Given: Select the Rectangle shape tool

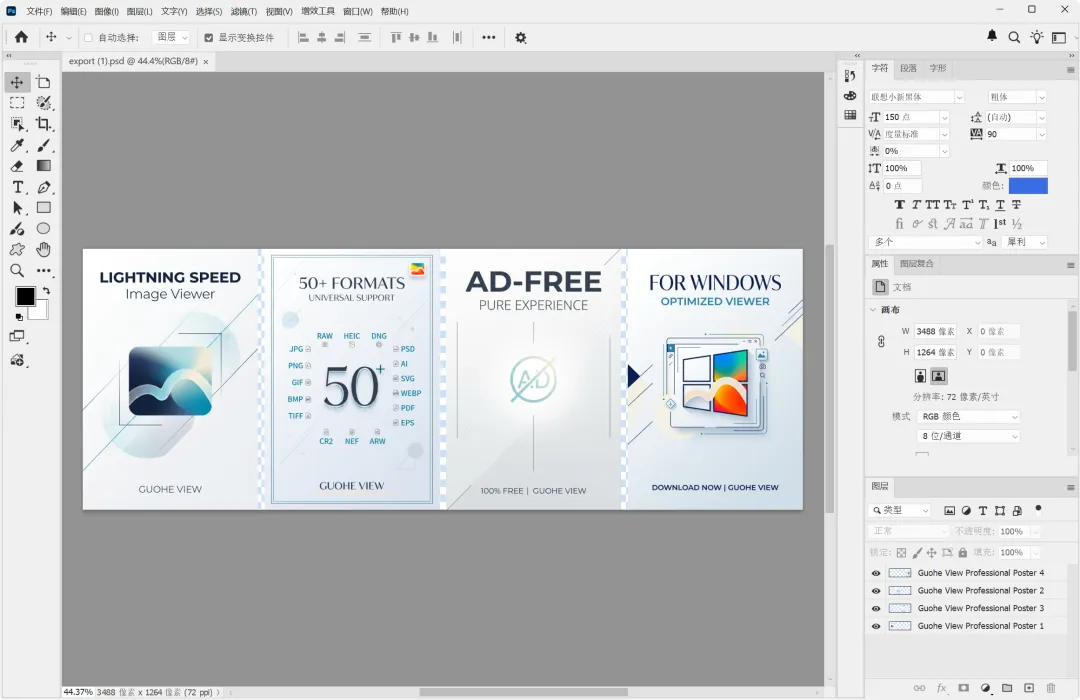Looking at the screenshot, I should pyautogui.click(x=43, y=208).
